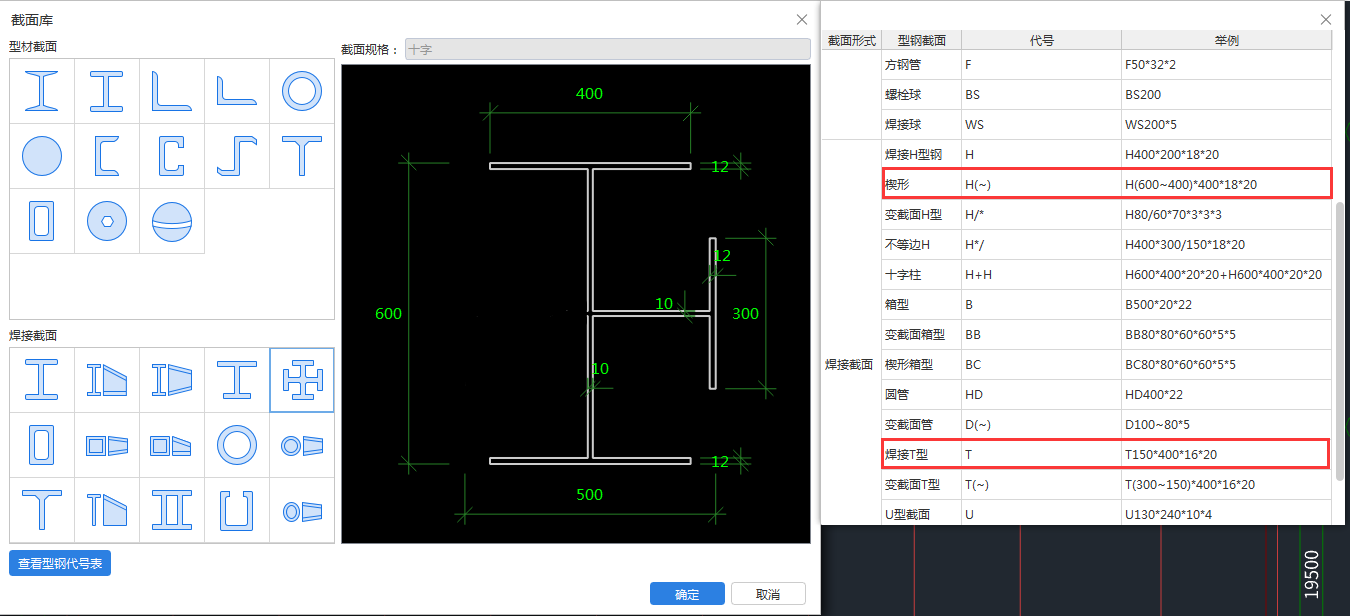Click the 截面形式 column header

click(851, 40)
